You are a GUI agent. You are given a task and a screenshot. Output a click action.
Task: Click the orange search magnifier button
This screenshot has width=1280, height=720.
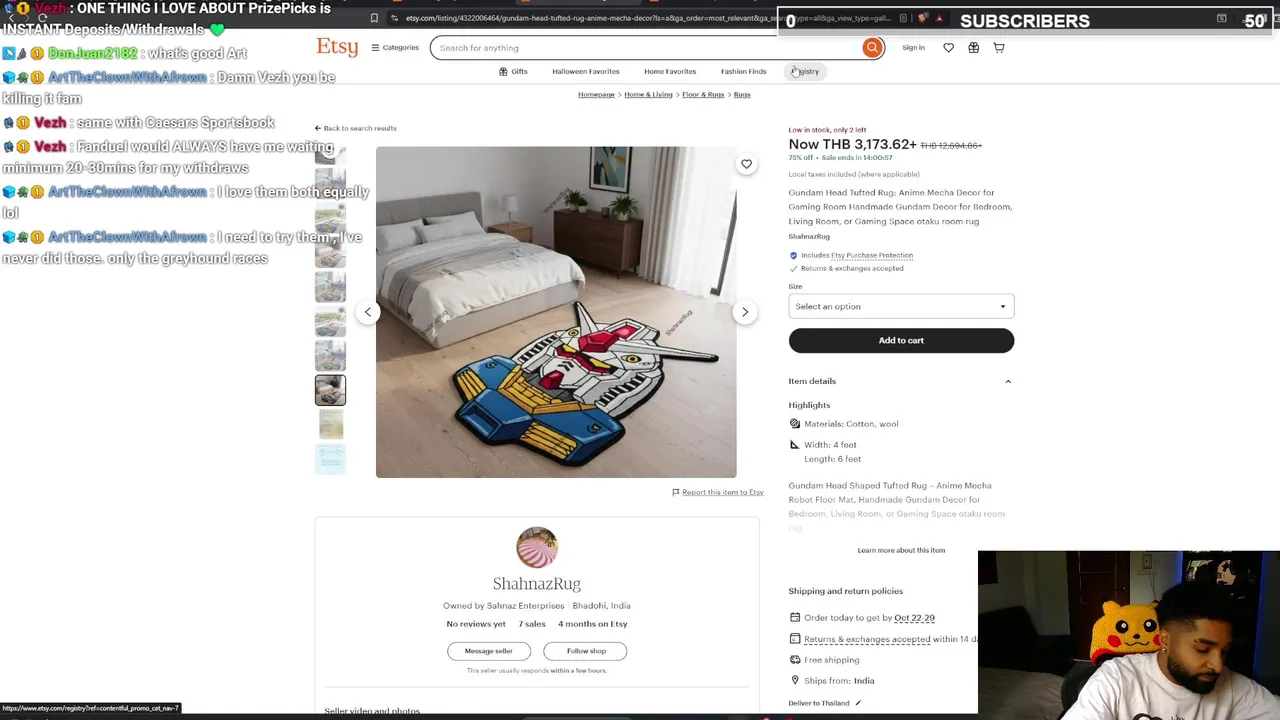872,47
